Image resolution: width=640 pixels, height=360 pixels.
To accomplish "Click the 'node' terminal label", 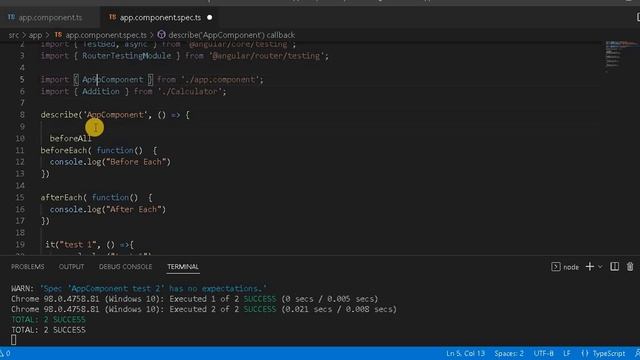I will (x=571, y=267).
